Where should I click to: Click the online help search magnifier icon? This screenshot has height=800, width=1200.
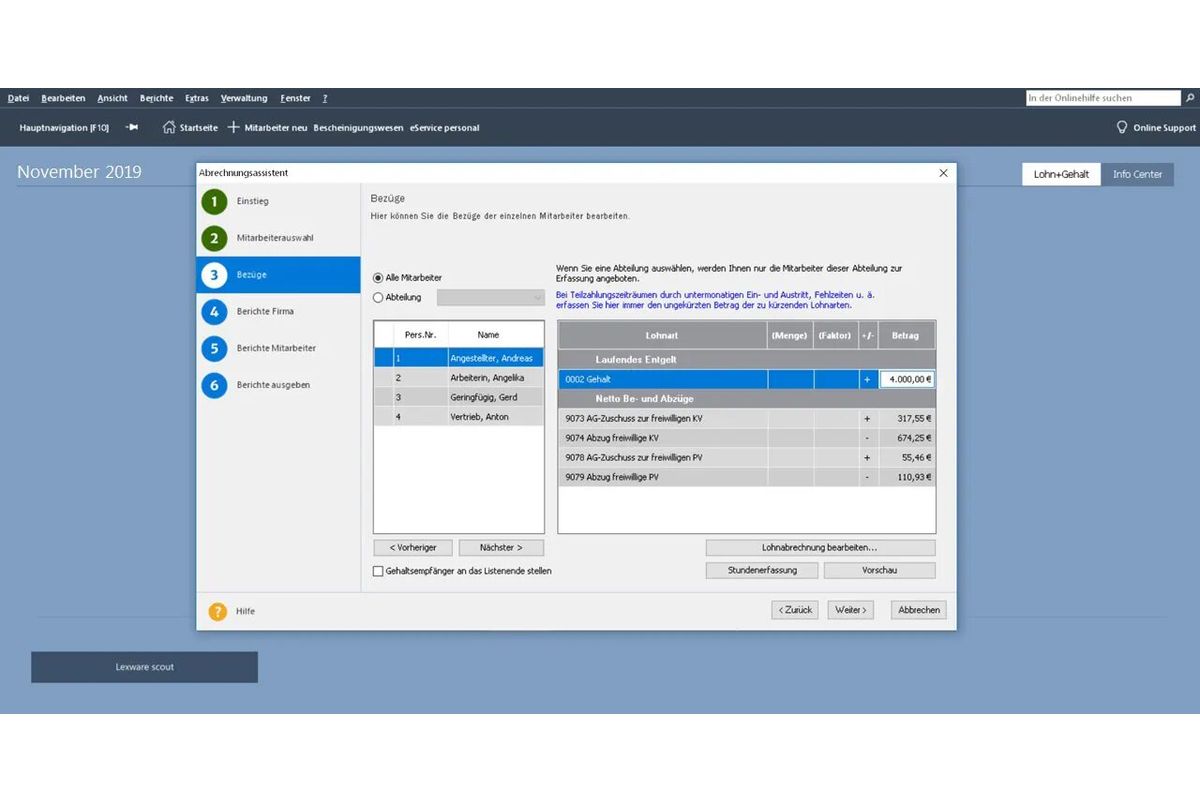(x=1190, y=98)
